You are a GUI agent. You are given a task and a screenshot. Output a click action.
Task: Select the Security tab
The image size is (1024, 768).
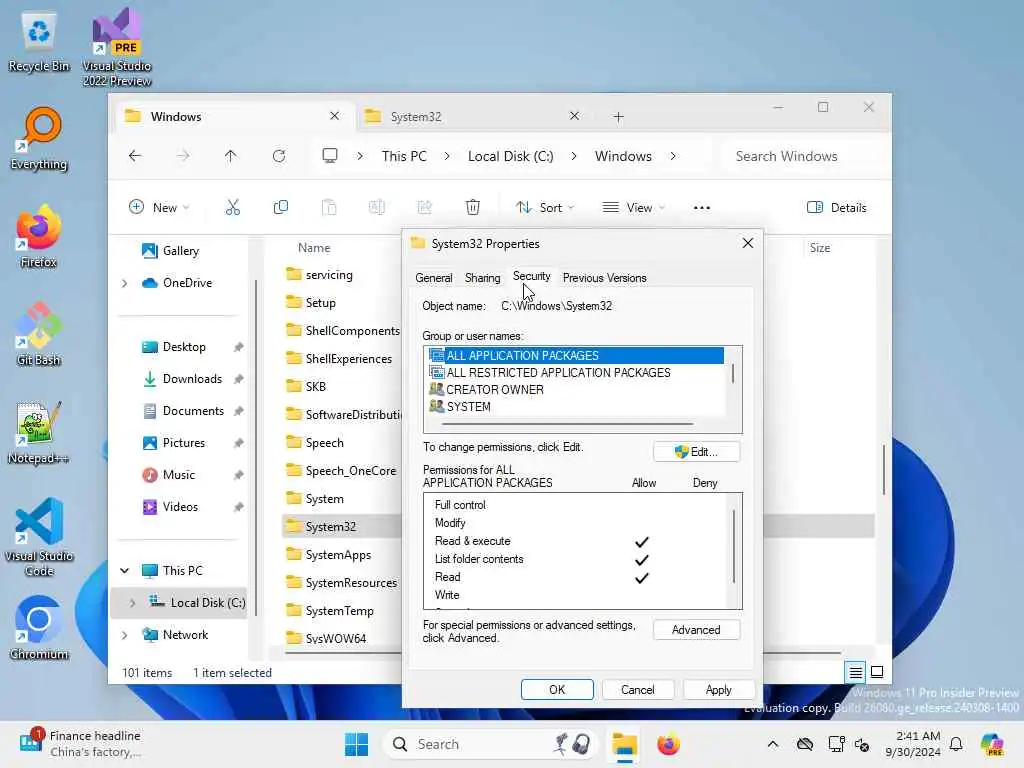click(x=532, y=276)
